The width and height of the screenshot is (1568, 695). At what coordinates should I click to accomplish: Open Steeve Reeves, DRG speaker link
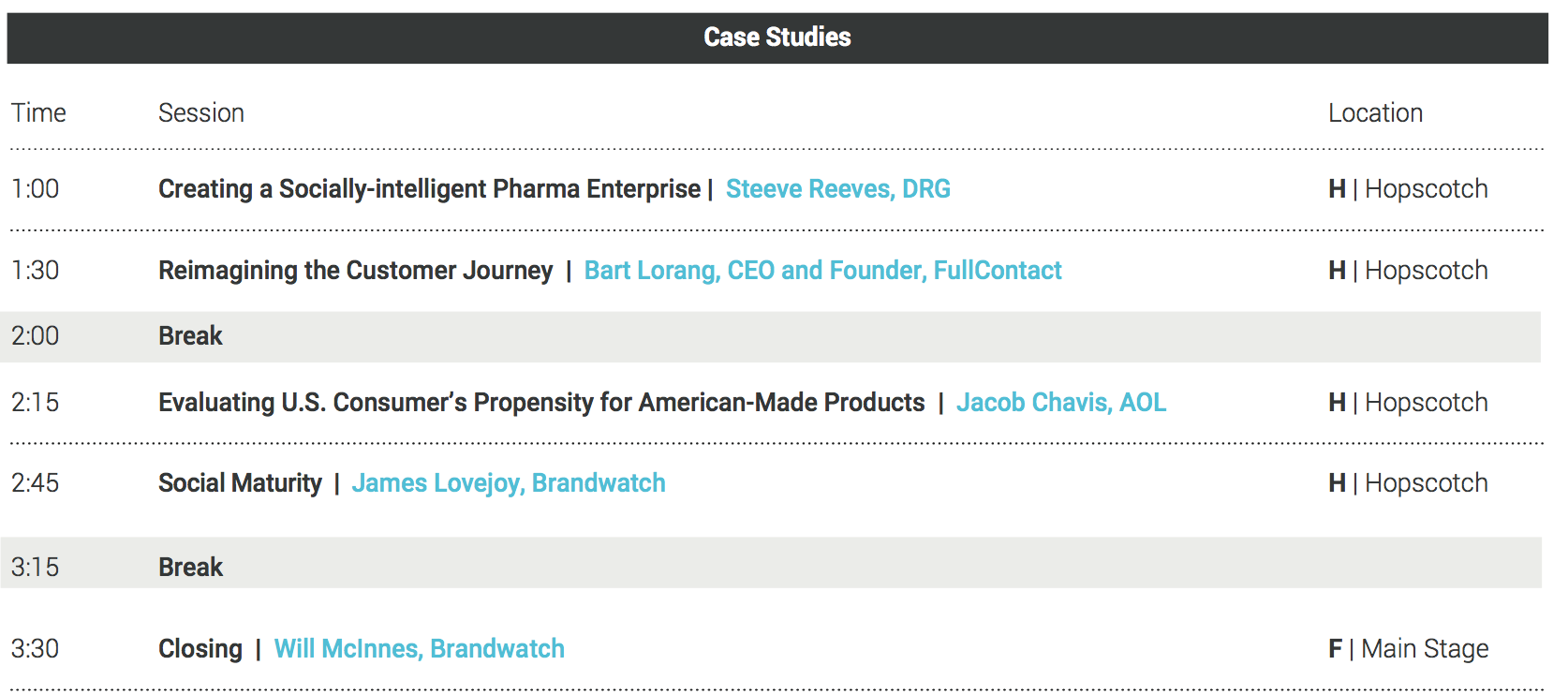click(x=837, y=189)
